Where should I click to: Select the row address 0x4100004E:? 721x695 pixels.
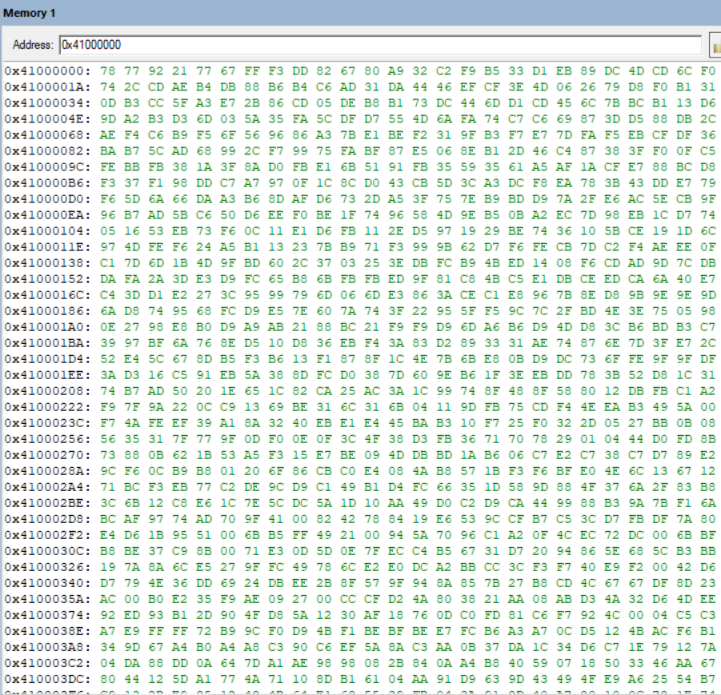tap(48, 119)
